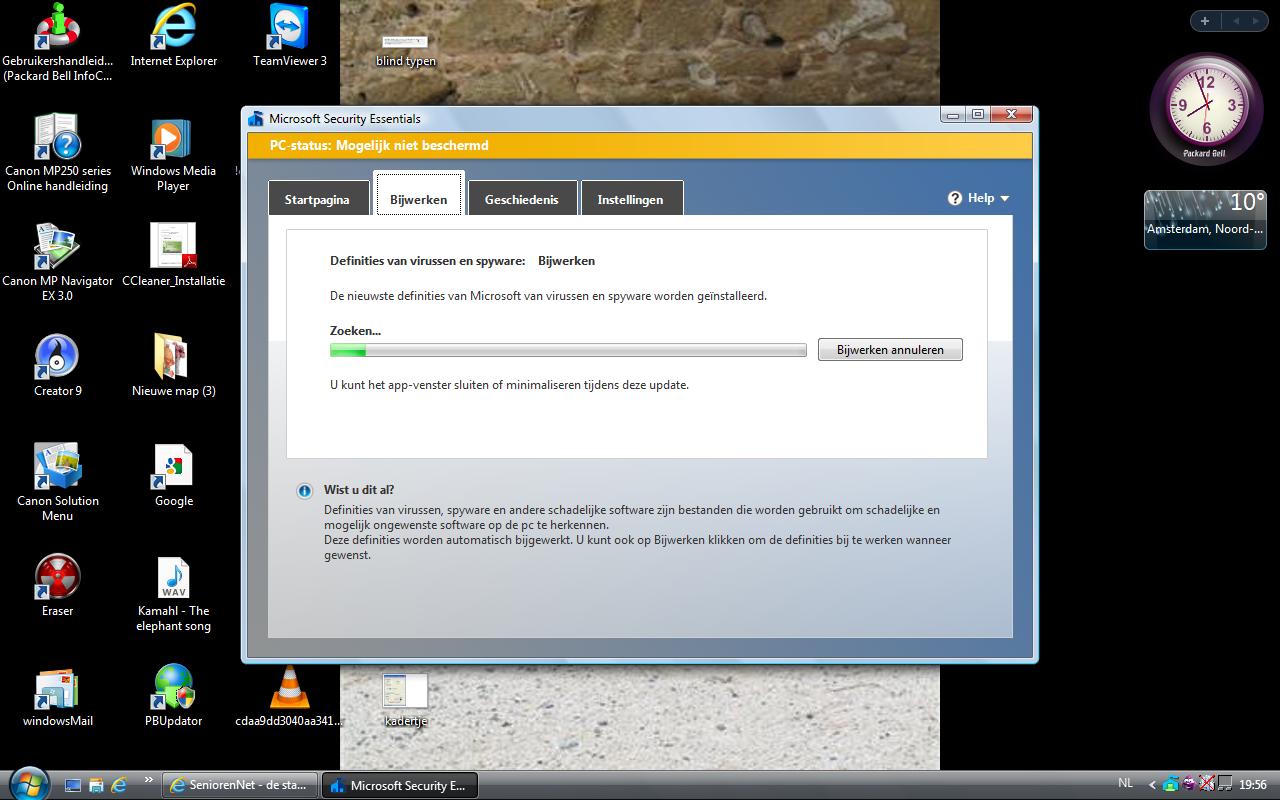The height and width of the screenshot is (800, 1280).
Task: Click the Packard Bell clock gadget
Action: [1206, 108]
